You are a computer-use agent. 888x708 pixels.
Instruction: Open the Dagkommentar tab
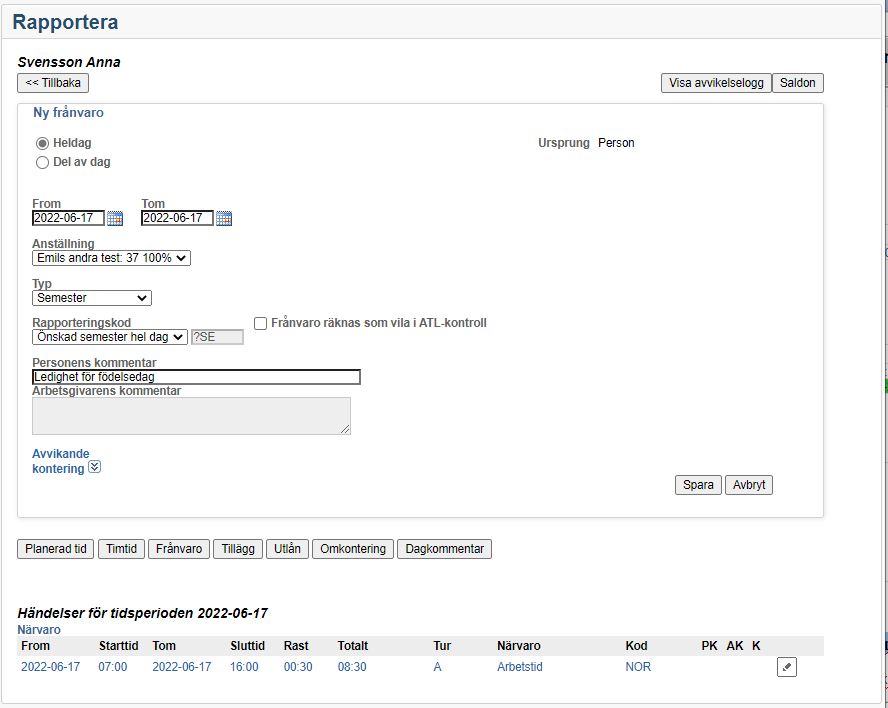pyautogui.click(x=444, y=549)
